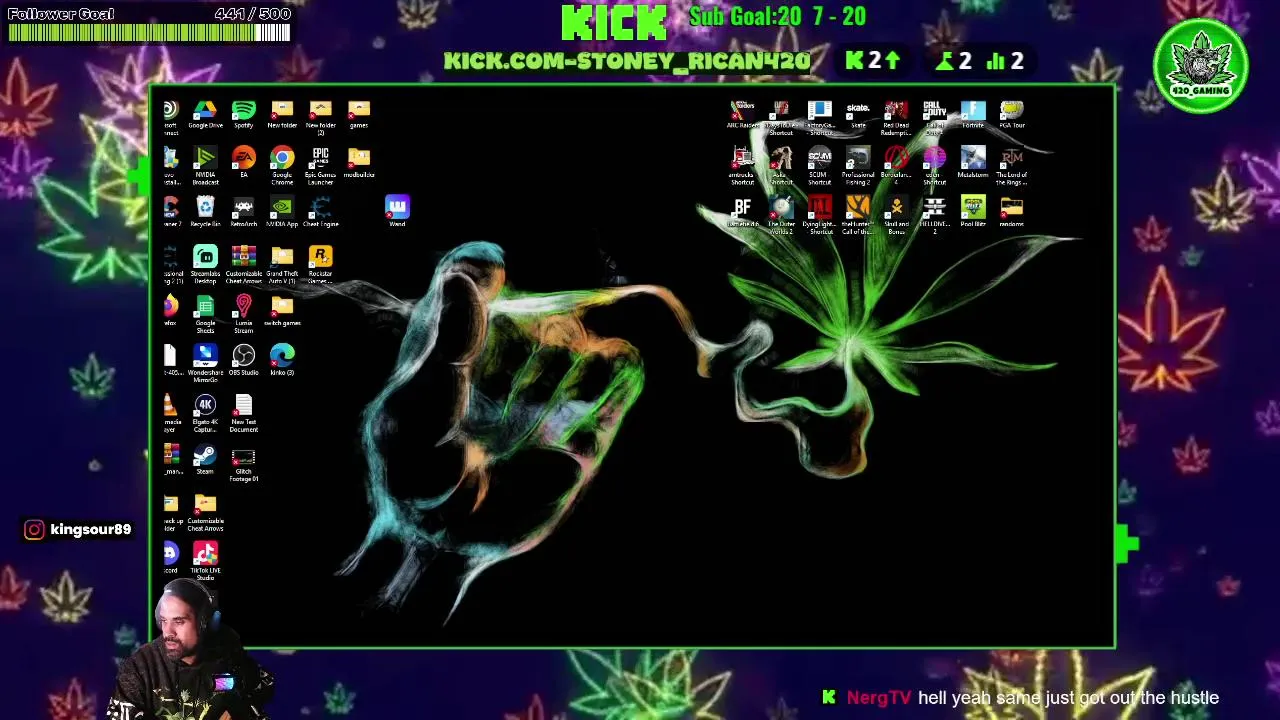Open Grand Theft Auto V folder
The image size is (1280, 720).
pos(282,265)
